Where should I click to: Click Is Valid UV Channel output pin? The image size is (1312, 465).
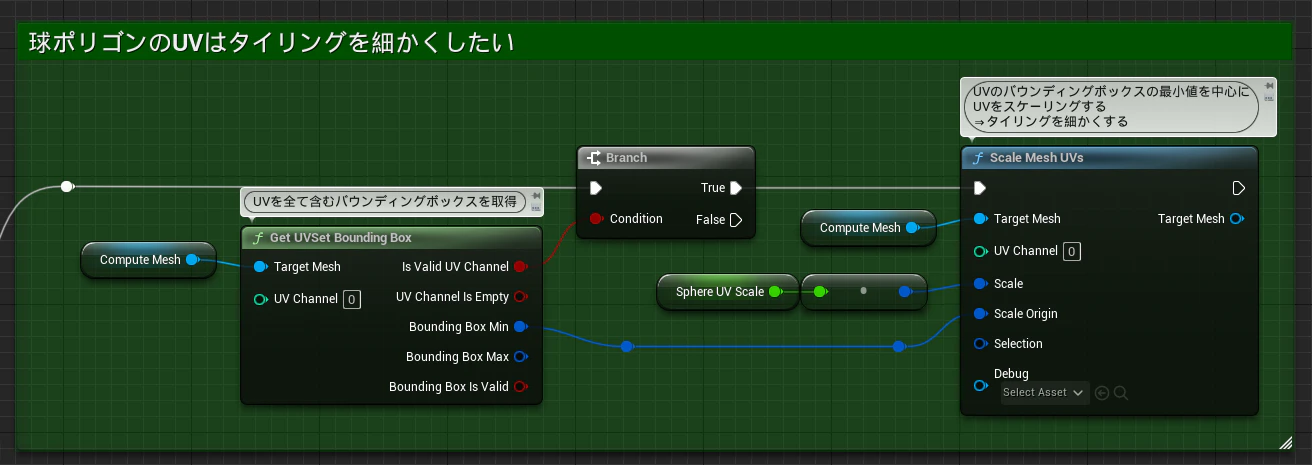pyautogui.click(x=520, y=267)
